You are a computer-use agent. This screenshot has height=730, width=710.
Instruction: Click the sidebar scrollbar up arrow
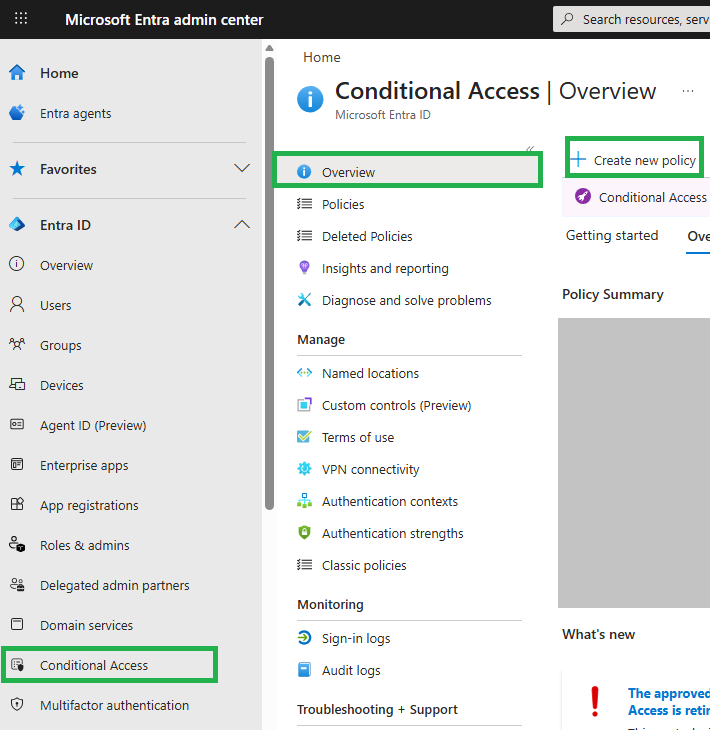269,48
